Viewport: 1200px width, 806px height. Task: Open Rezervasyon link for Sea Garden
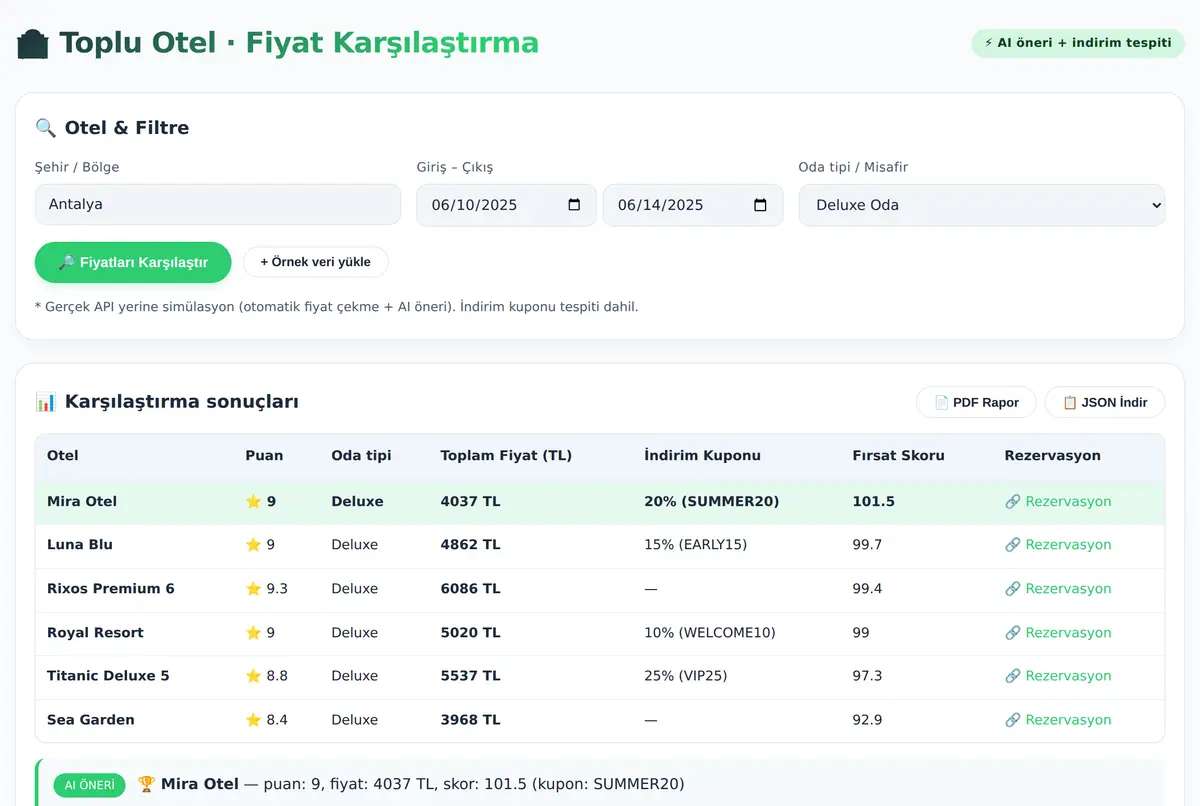point(1058,720)
